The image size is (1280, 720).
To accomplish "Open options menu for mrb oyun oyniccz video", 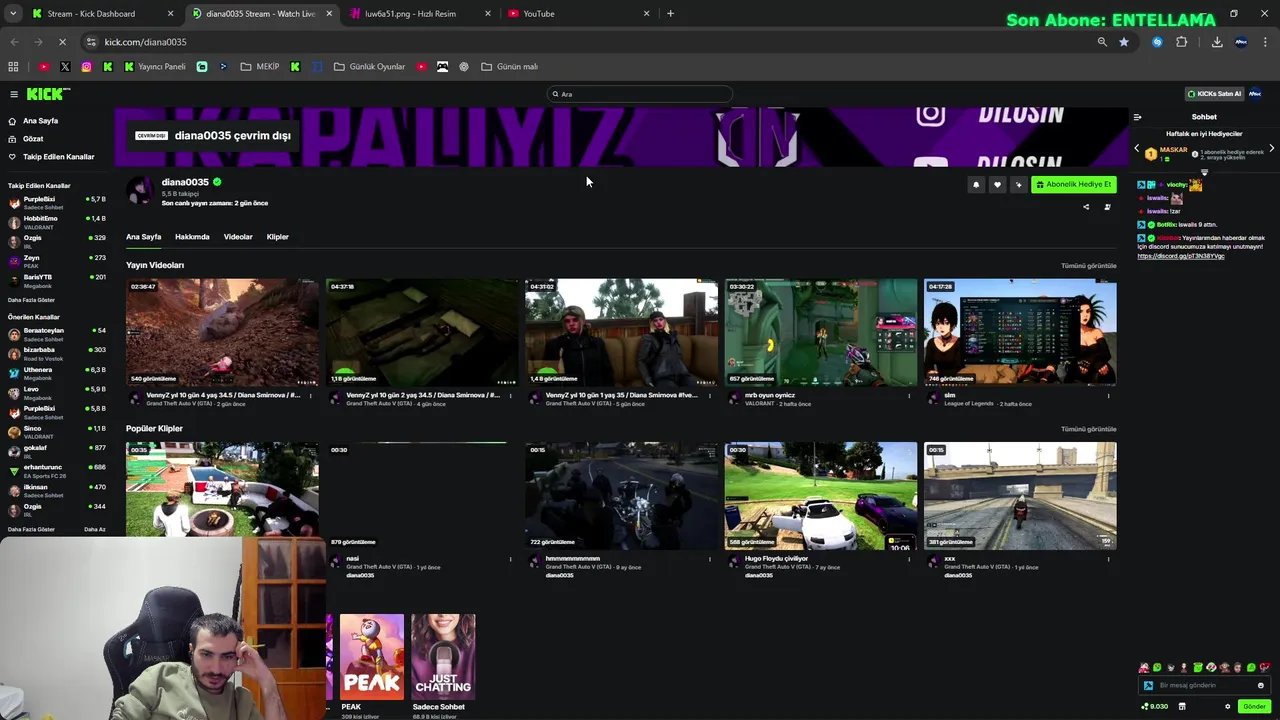I will [909, 396].
